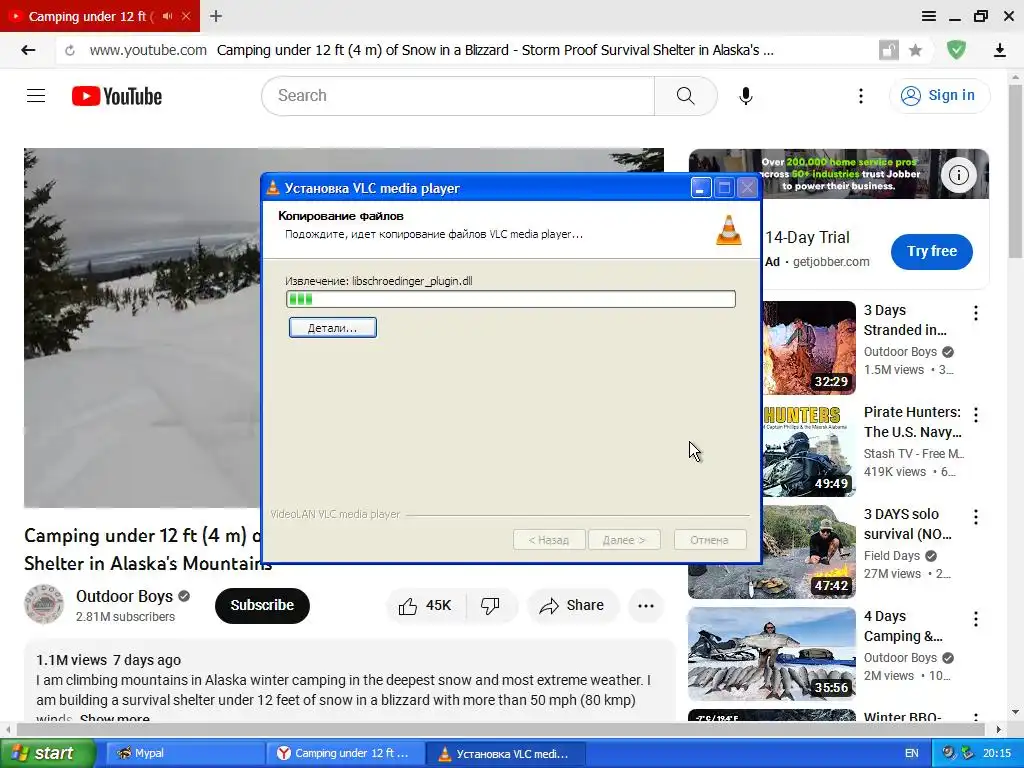1024x768 pixels.
Task: Open 3 Days Stranded video thumbnail
Action: (x=808, y=347)
